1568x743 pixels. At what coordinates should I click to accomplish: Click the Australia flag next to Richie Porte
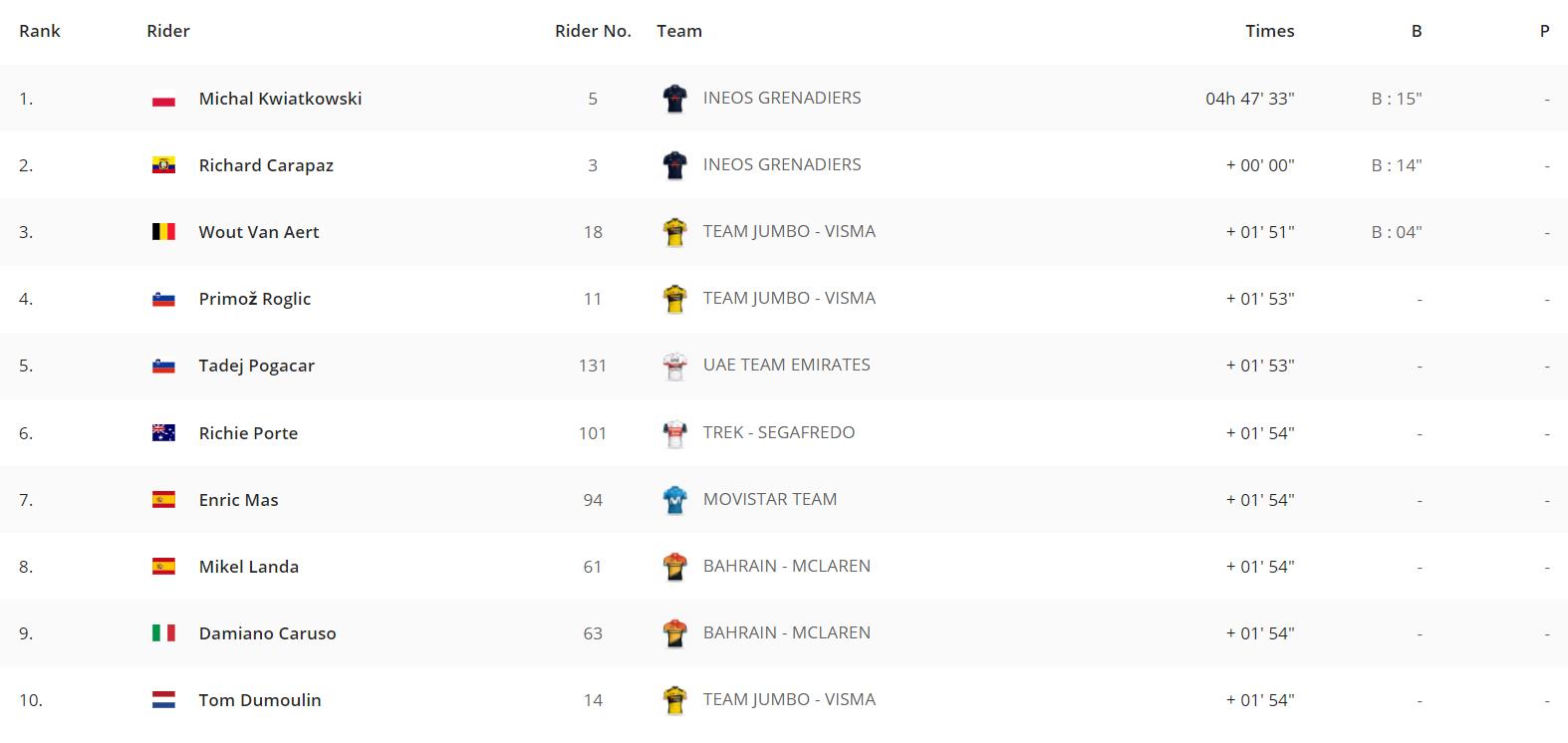click(163, 433)
